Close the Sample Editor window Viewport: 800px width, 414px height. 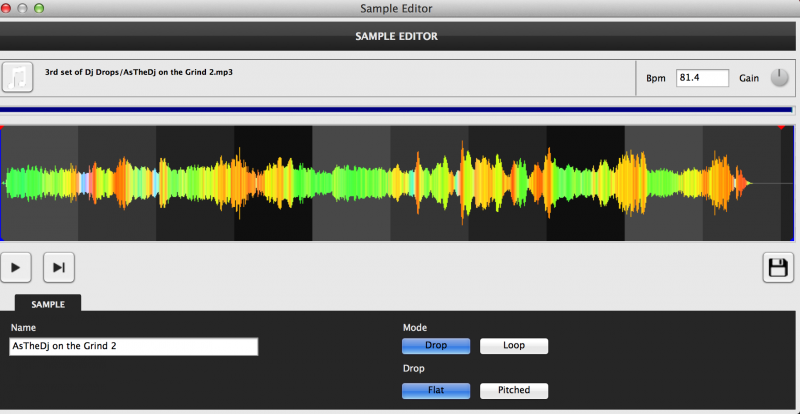8,8
